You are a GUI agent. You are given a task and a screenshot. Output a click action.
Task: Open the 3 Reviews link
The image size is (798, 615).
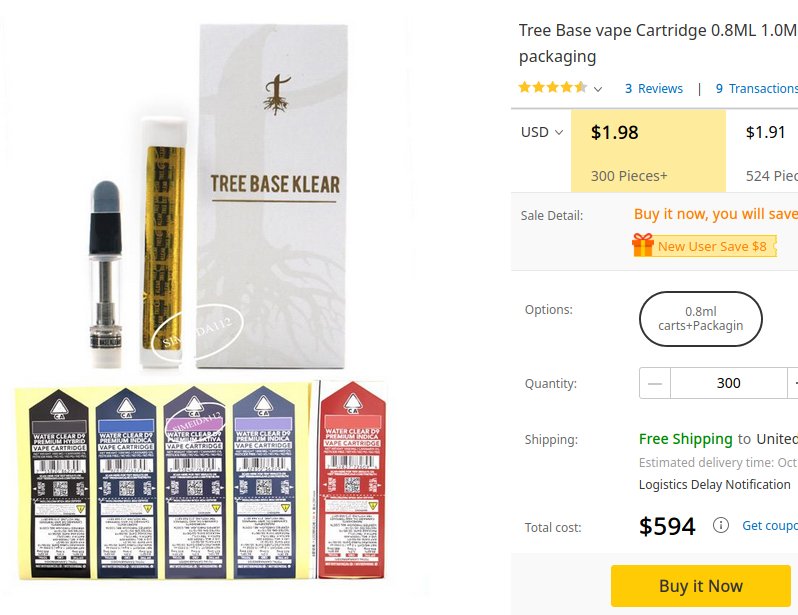tap(653, 89)
